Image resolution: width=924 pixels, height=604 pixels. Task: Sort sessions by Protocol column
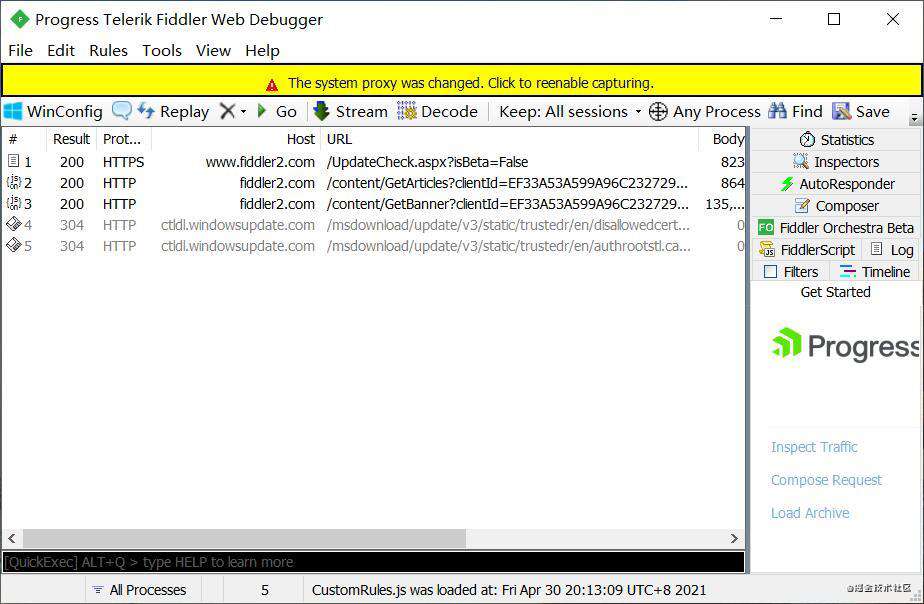[123, 139]
